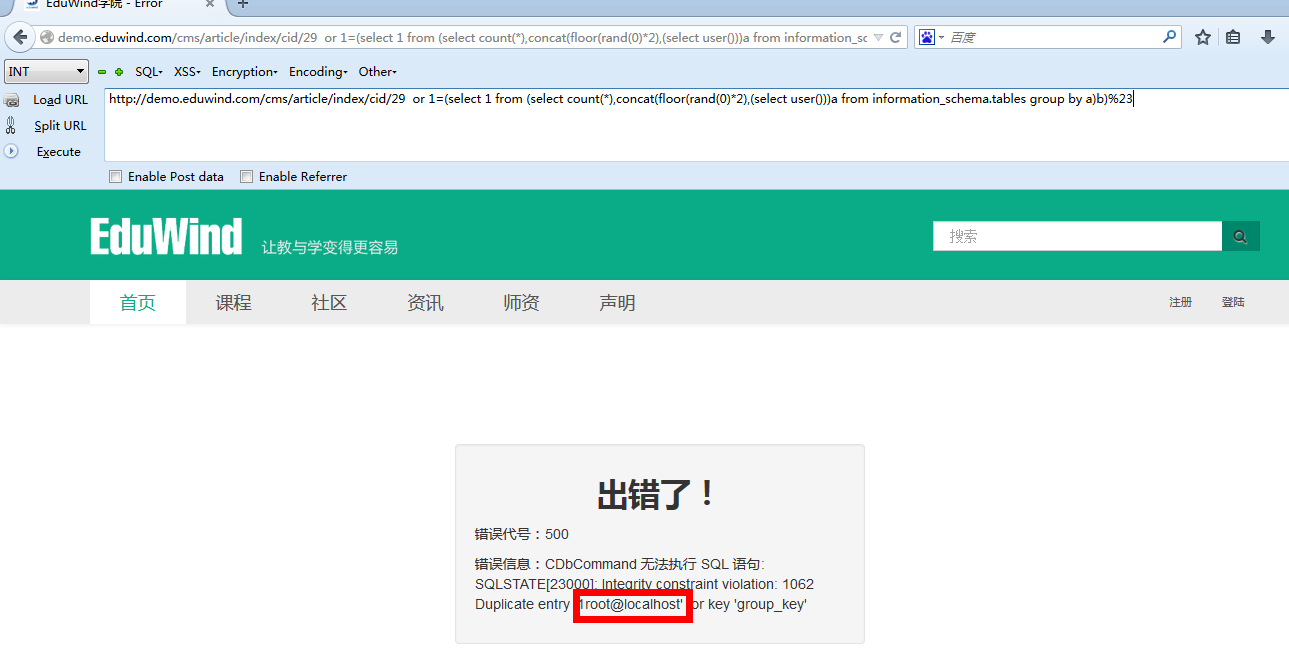Image resolution: width=1289 pixels, height=666 pixels.
Task: Click the Baidu search engine paw icon
Action: coord(927,37)
